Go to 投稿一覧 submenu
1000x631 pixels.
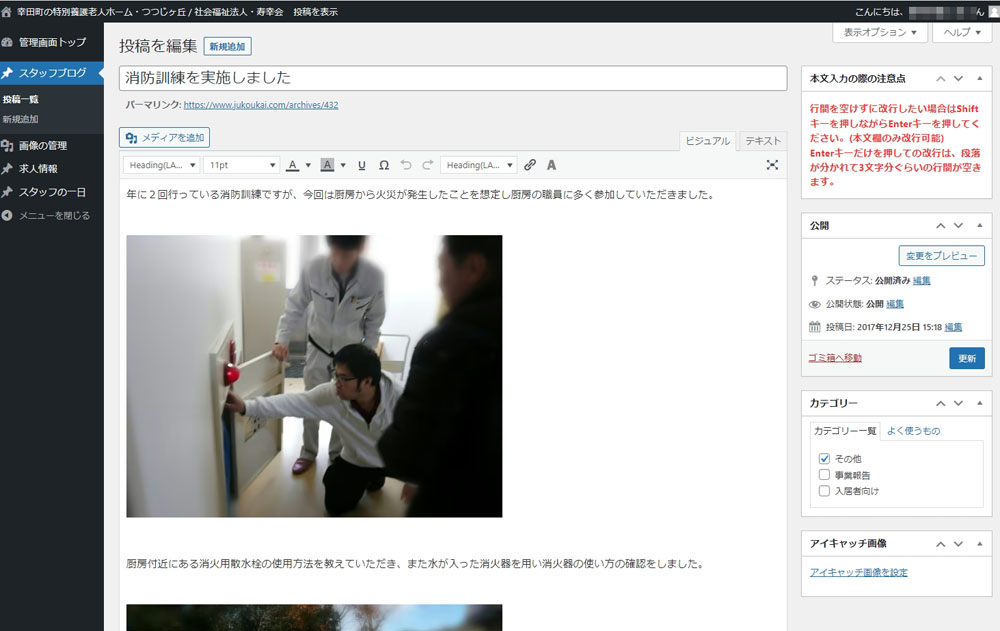(x=20, y=99)
